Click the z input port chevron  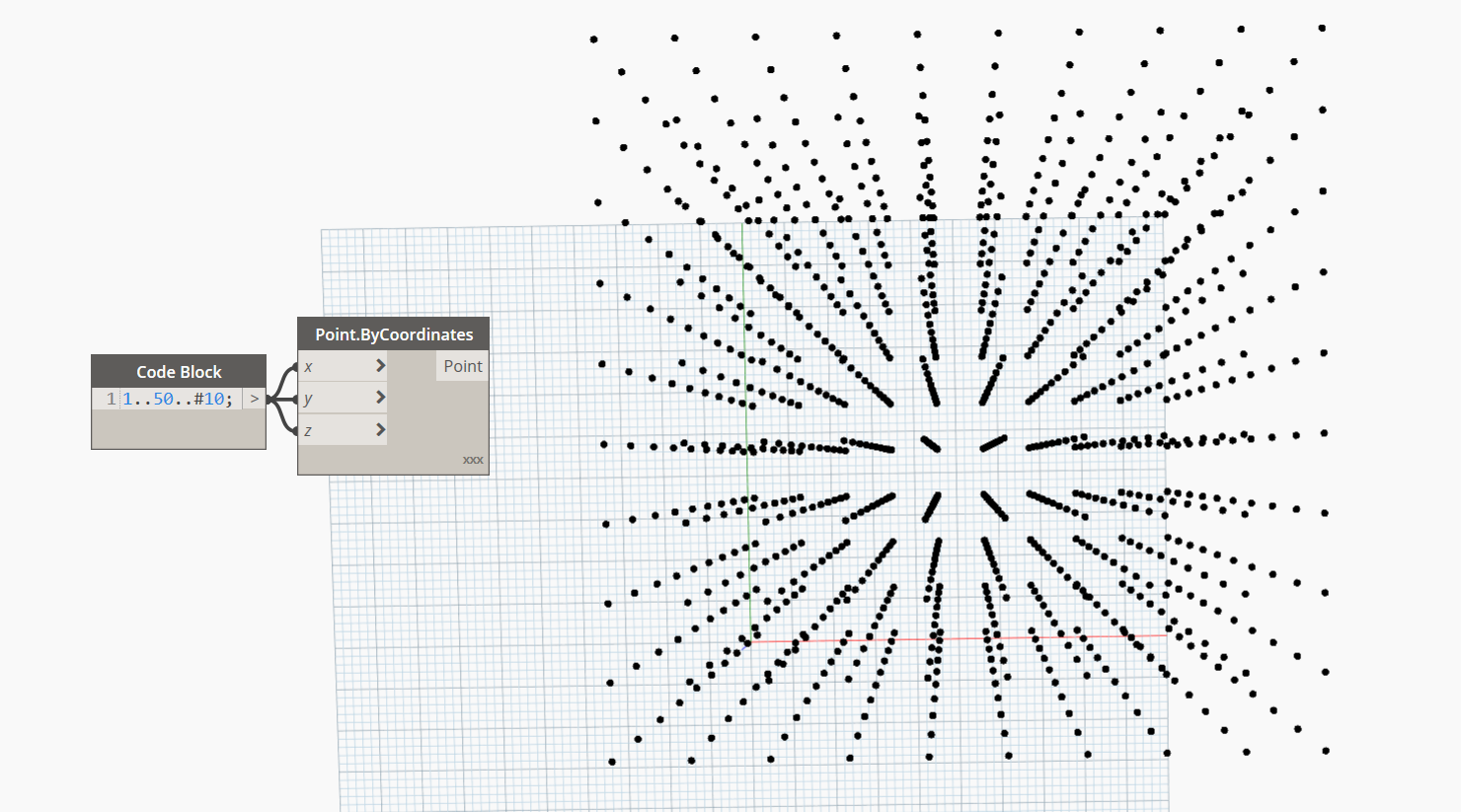coord(380,429)
